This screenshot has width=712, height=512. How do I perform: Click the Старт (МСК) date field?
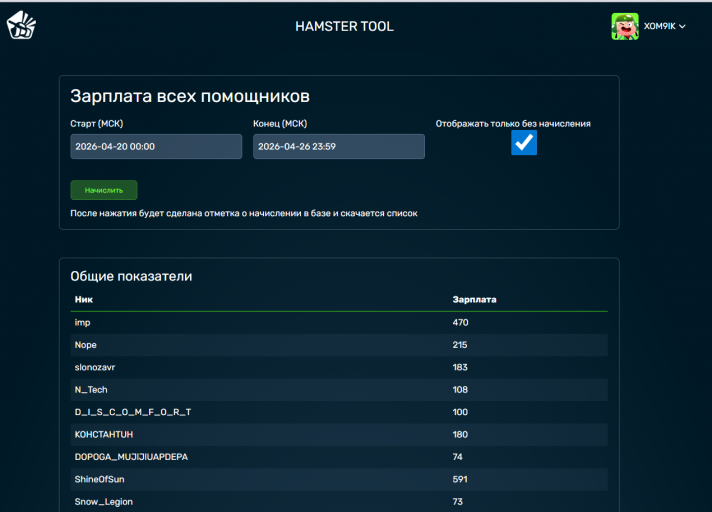(x=156, y=146)
